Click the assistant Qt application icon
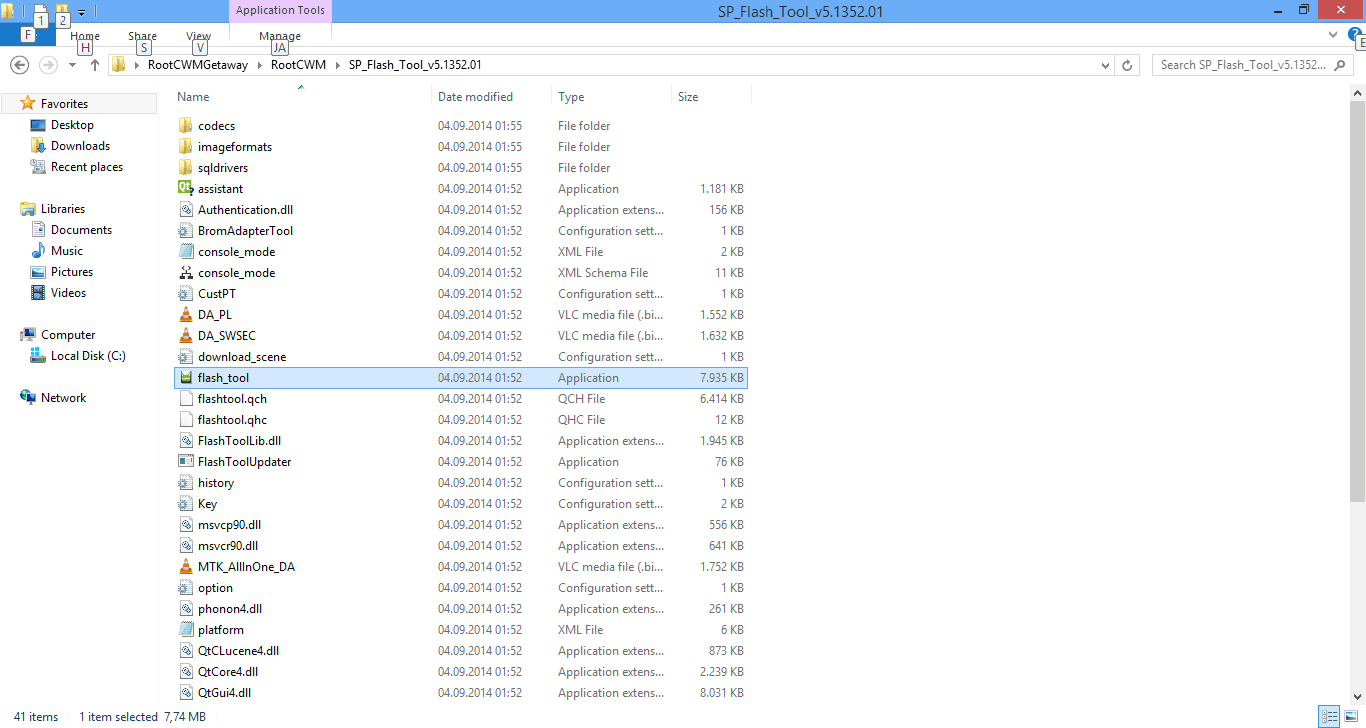Viewport: 1366px width, 728px height. click(185, 189)
